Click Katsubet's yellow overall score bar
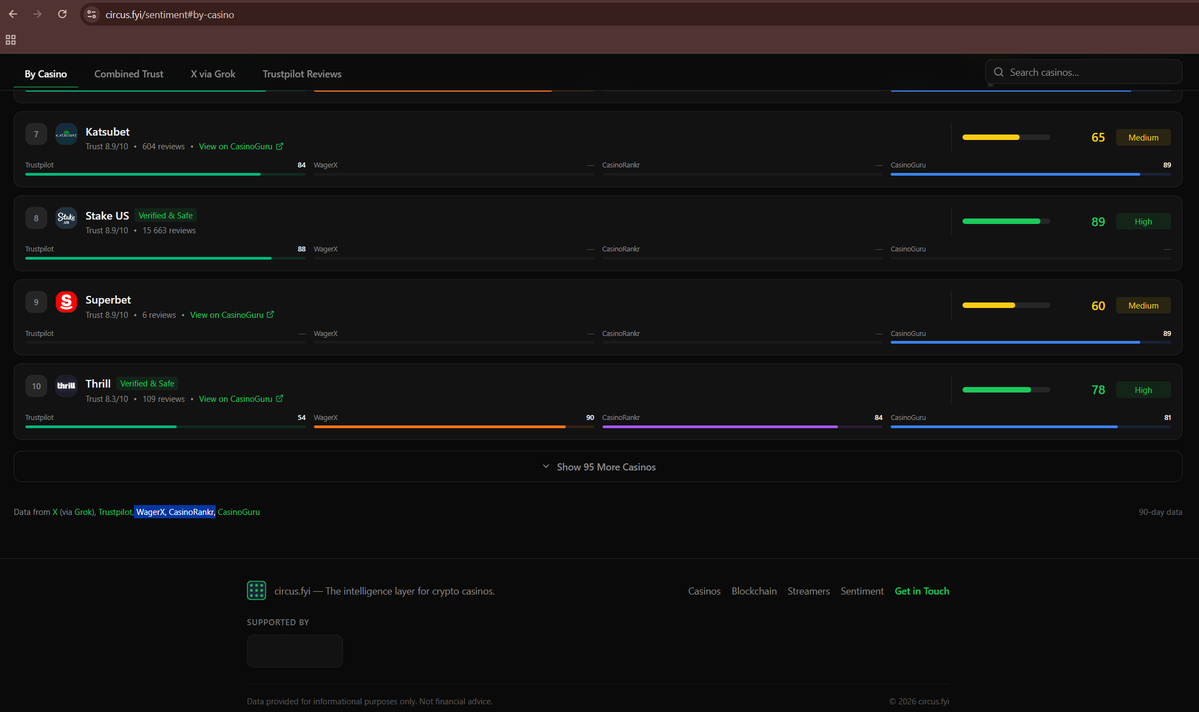This screenshot has height=712, width=1199. [x=1006, y=138]
